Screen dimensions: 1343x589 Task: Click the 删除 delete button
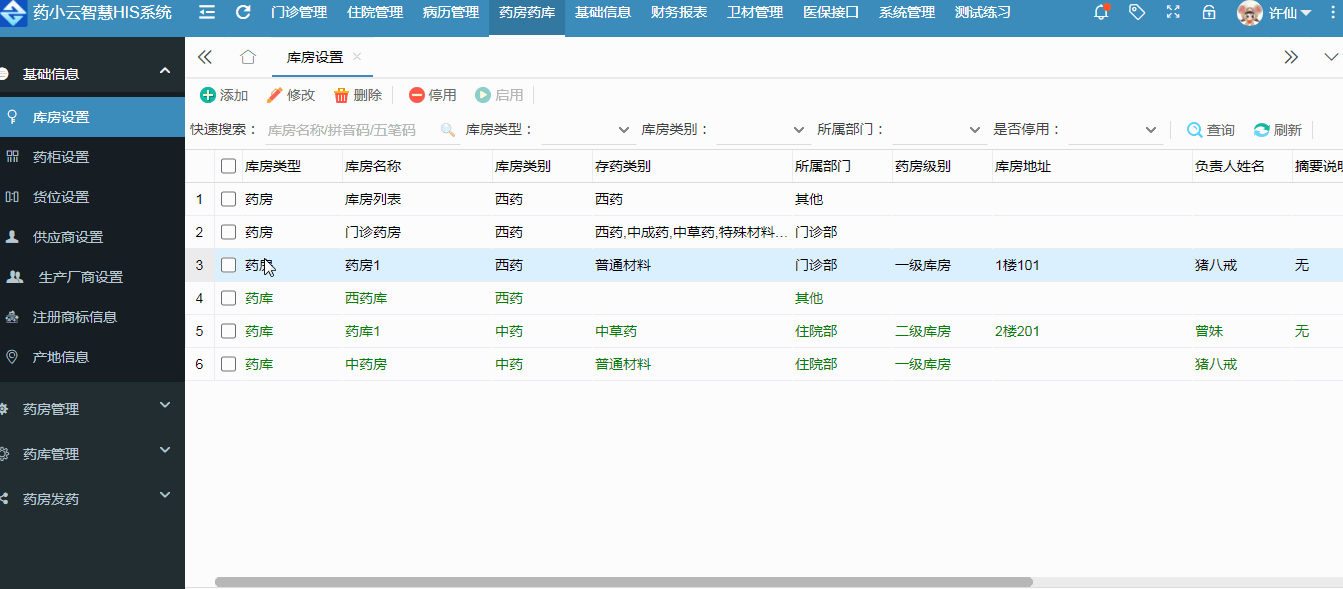click(358, 95)
